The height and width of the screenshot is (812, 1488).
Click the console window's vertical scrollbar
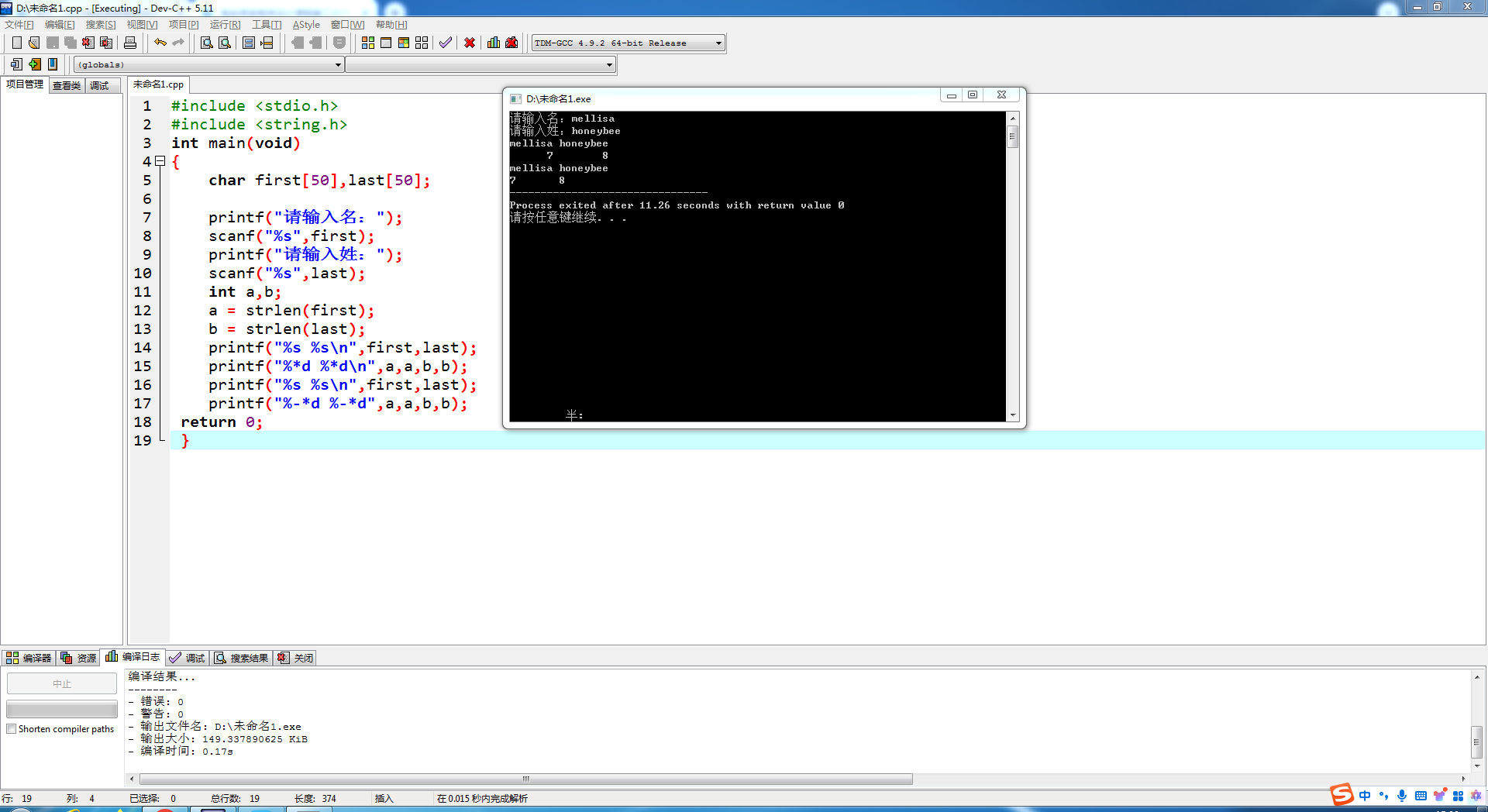1012,136
